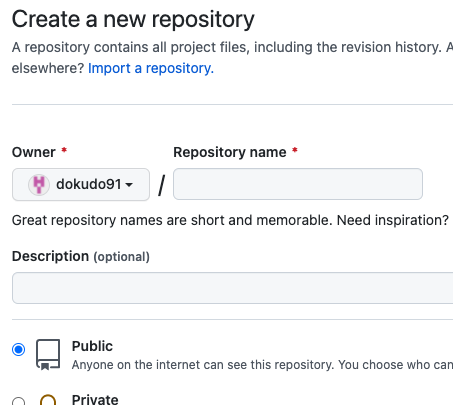Click 'Anyone on the internet can see' text
Image resolution: width=453 pixels, height=405 pixels.
[x=262, y=365]
